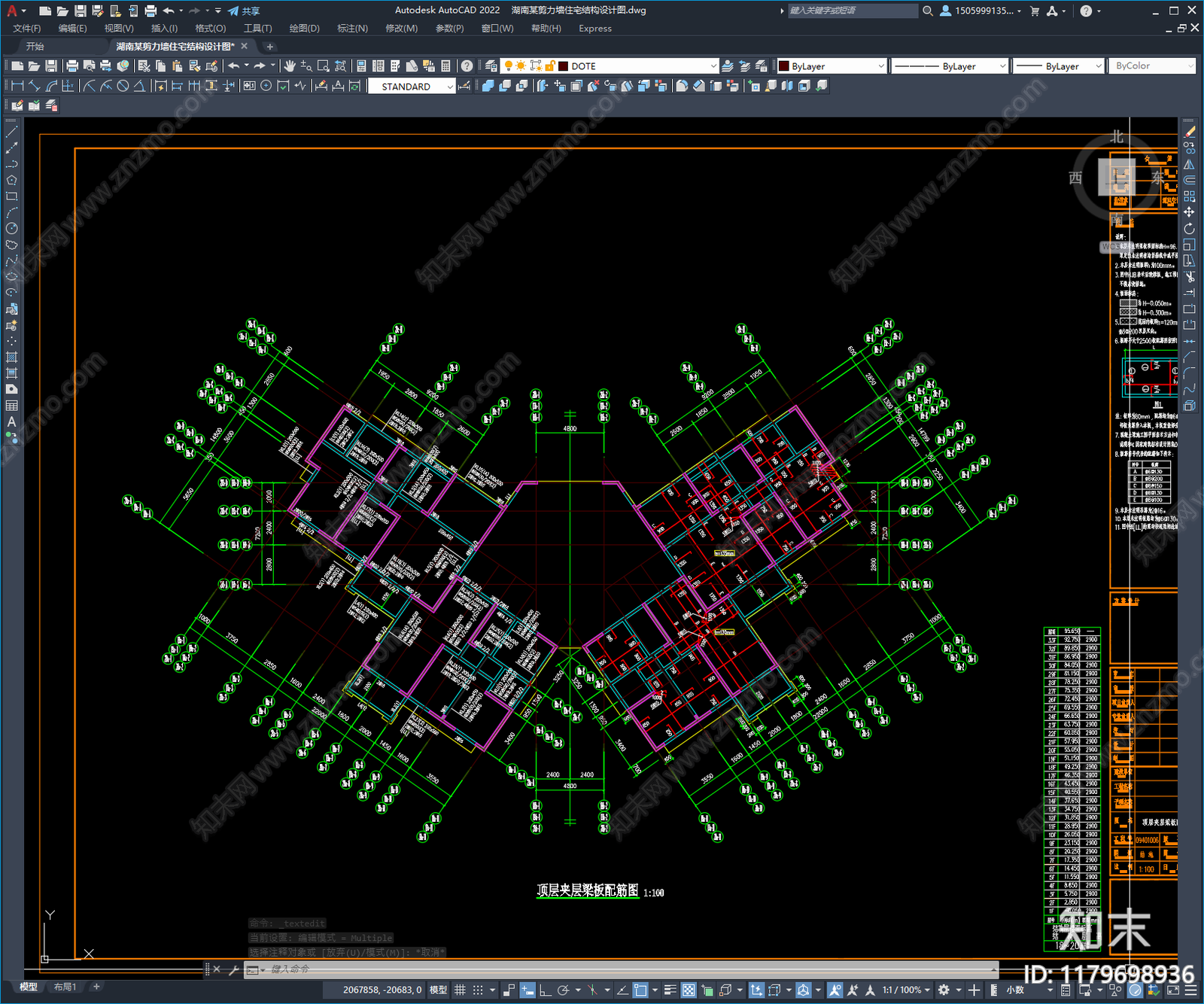
Task: Click the Eraser tool at top of modify toolbar
Action: (x=1189, y=132)
